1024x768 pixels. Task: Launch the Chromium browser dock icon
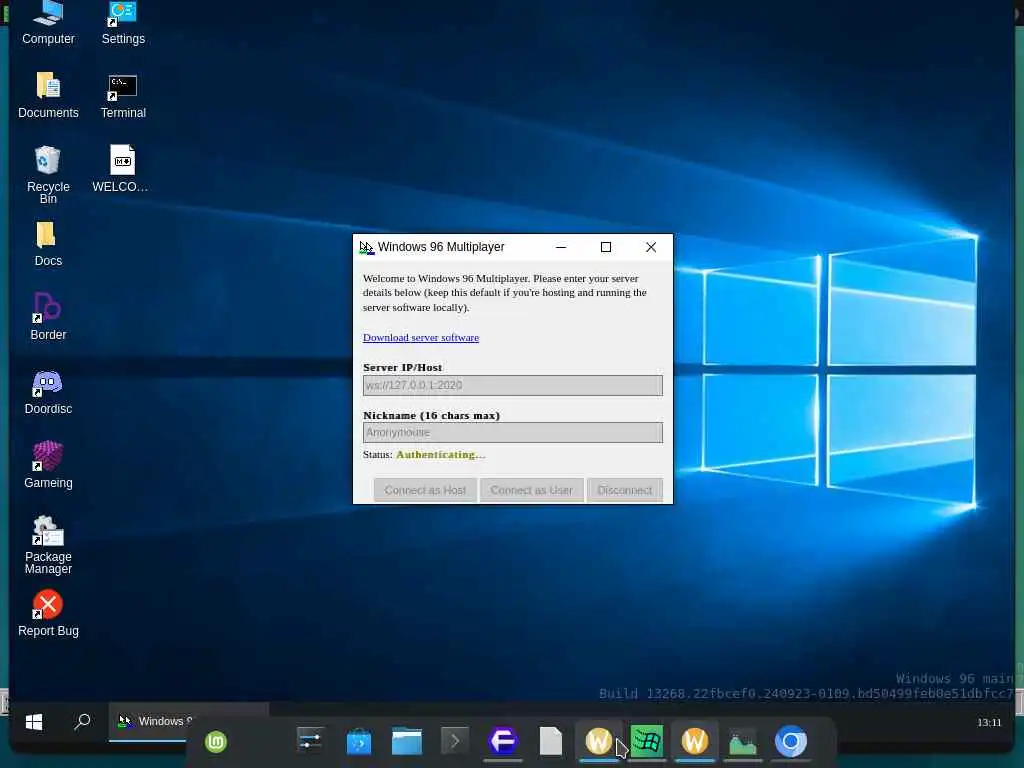(x=791, y=741)
